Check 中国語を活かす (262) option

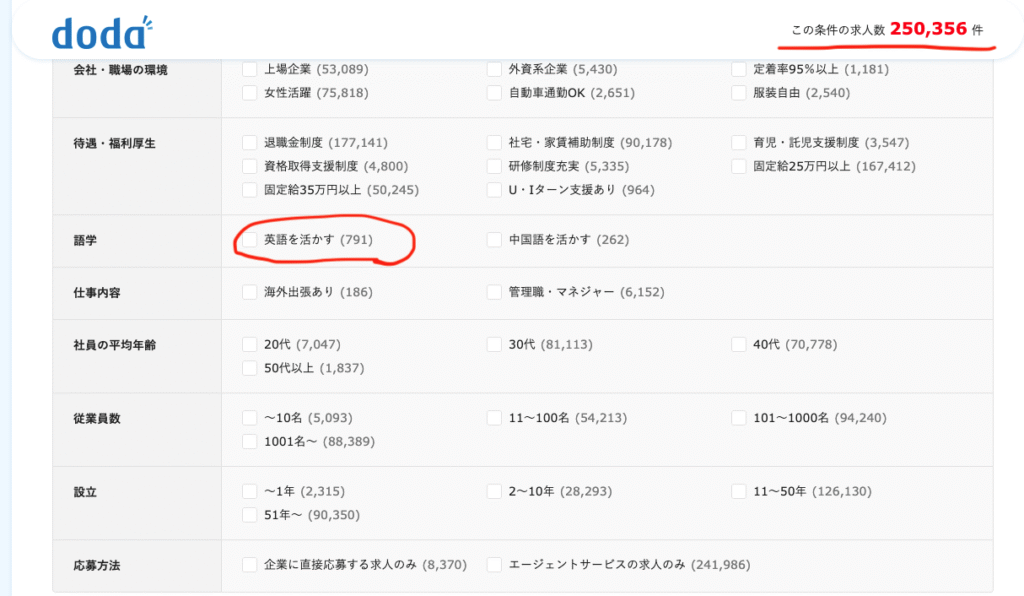[x=494, y=240]
